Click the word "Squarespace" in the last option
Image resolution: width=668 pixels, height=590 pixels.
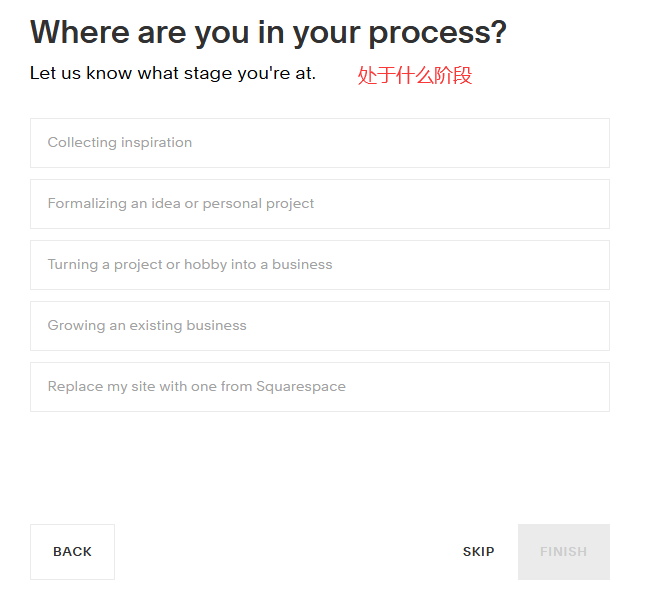point(301,387)
